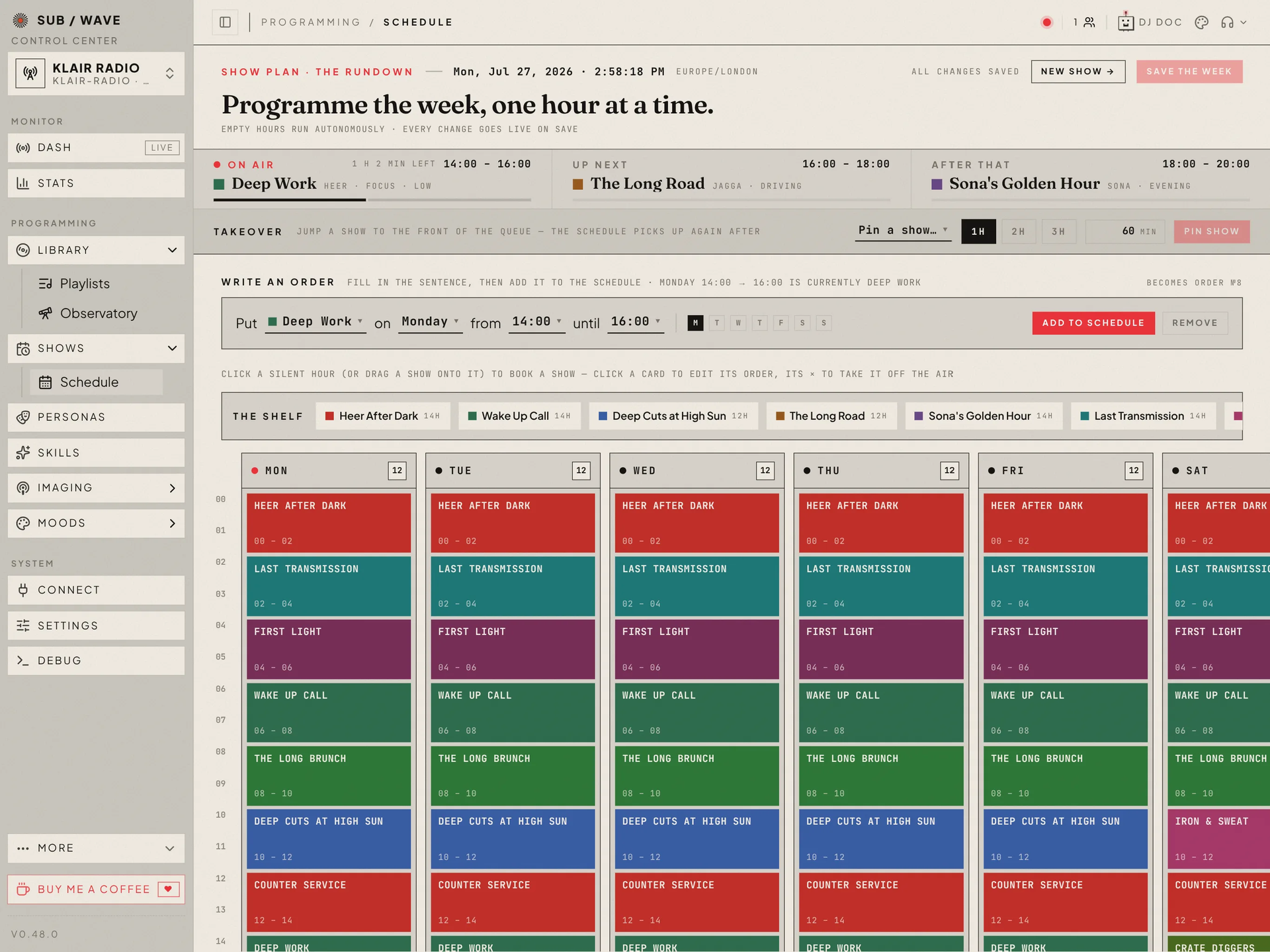Open the headphones menu
Image resolution: width=1270 pixels, height=952 pixels.
(x=1234, y=22)
